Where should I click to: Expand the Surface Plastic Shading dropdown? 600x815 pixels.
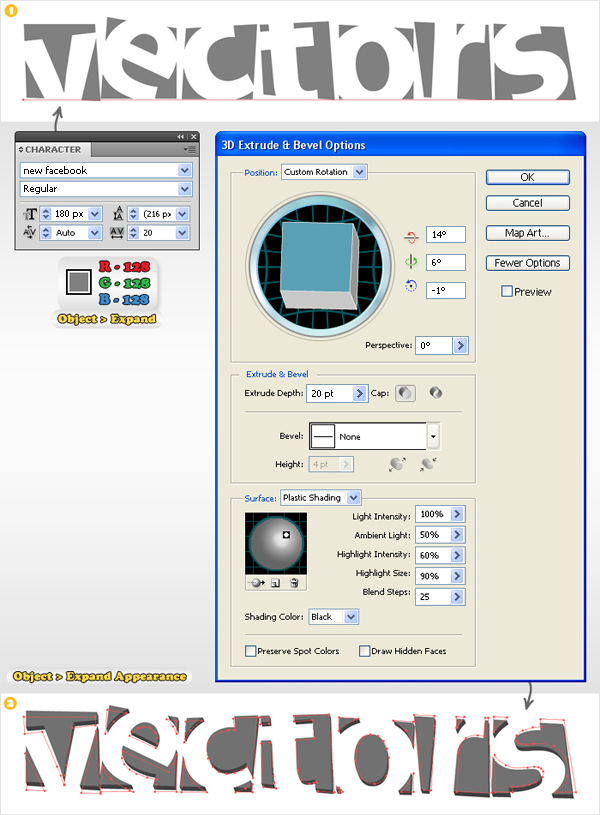[x=354, y=498]
